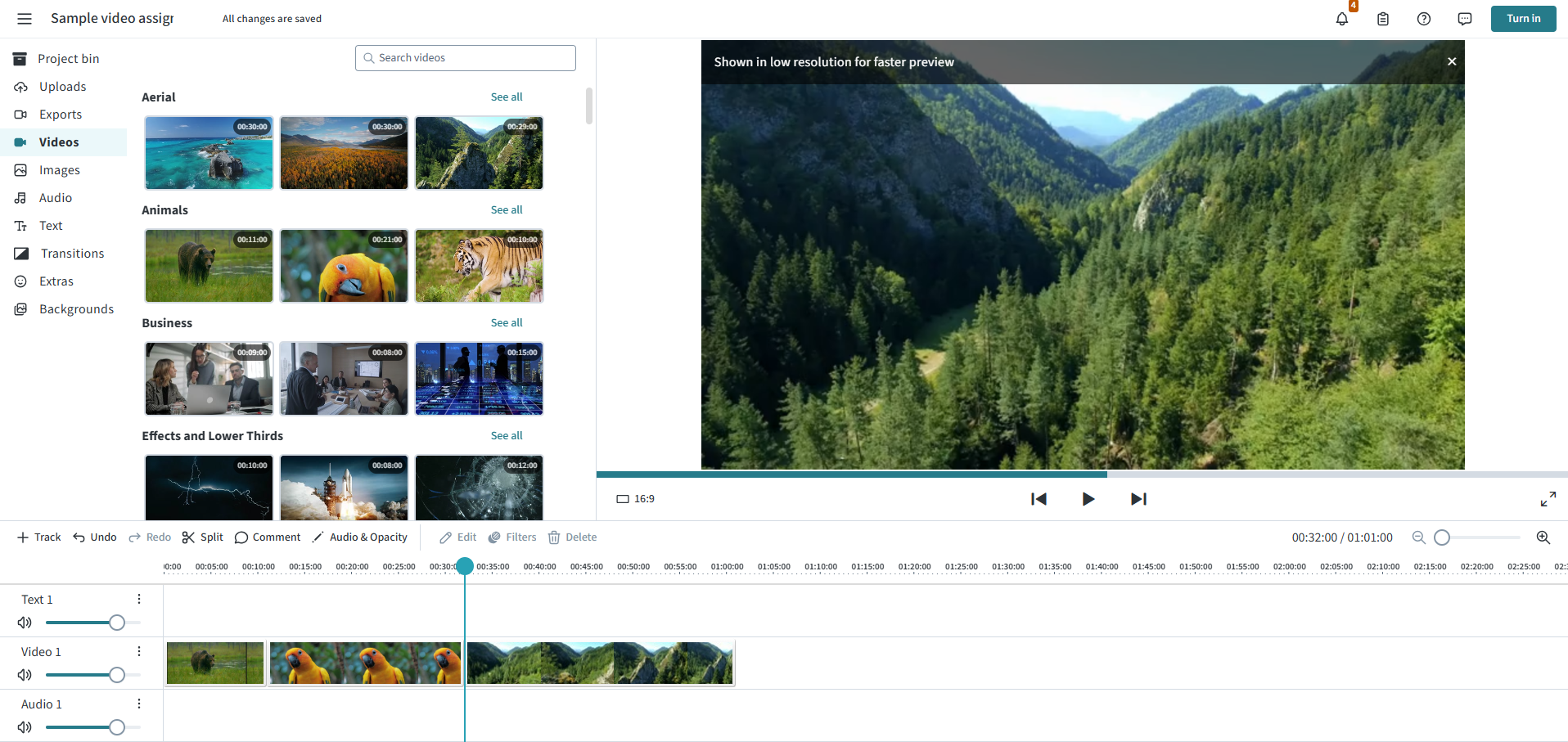1568x742 pixels.
Task: Mute the Video 1 track
Action: click(x=25, y=675)
